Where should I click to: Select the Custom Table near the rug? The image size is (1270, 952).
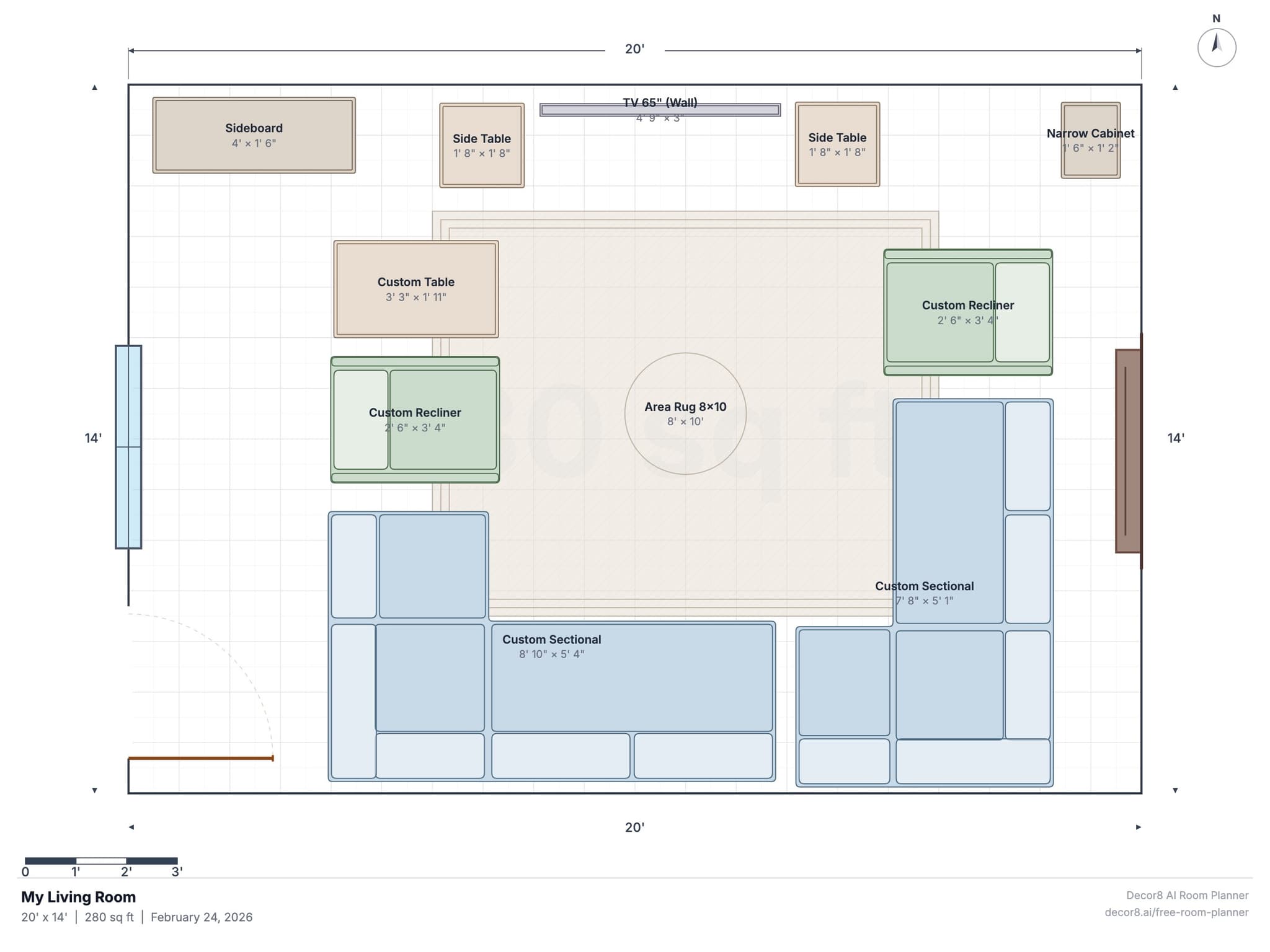coord(415,289)
